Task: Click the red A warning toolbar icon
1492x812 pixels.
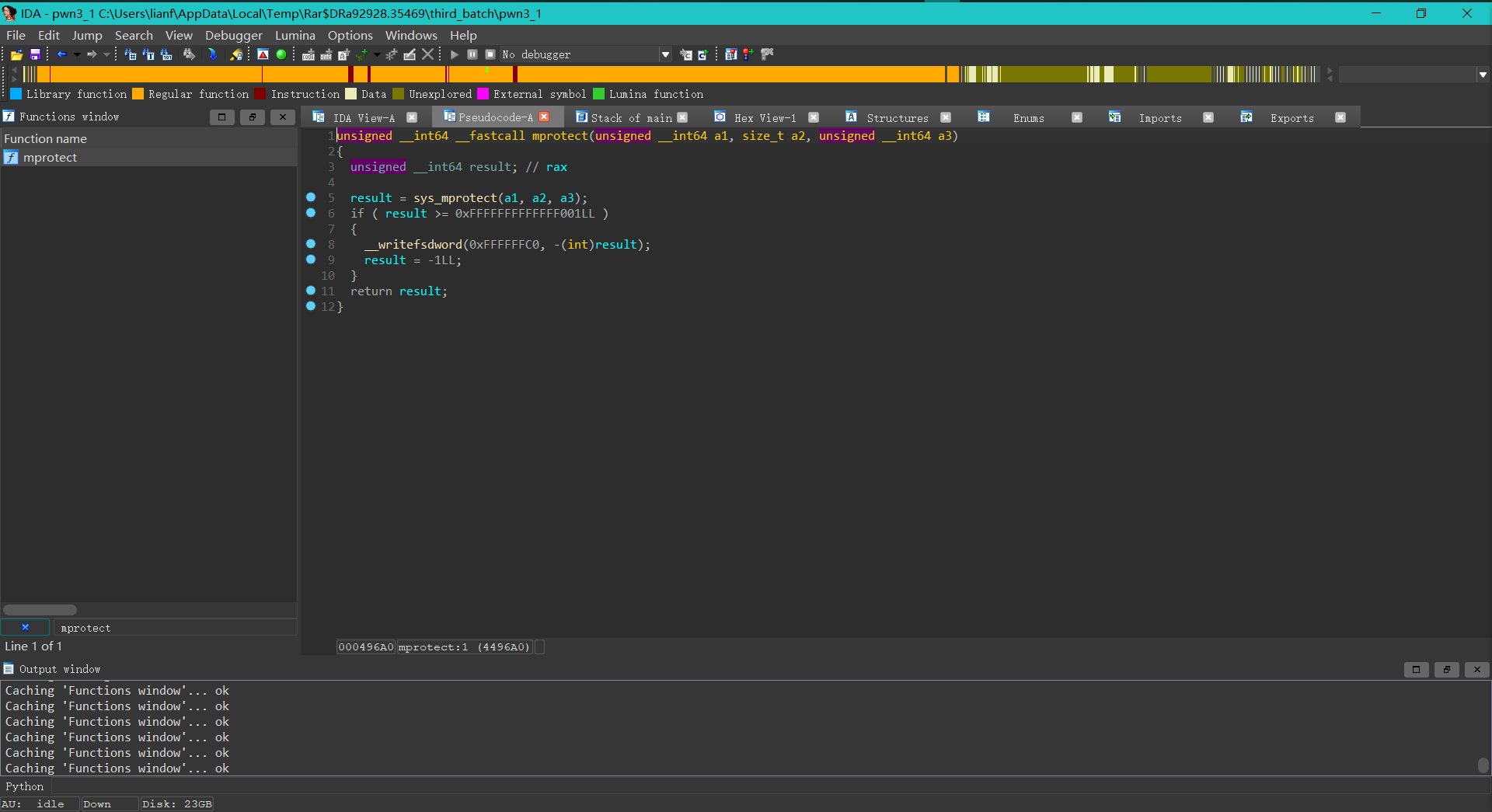Action: pyautogui.click(x=263, y=54)
